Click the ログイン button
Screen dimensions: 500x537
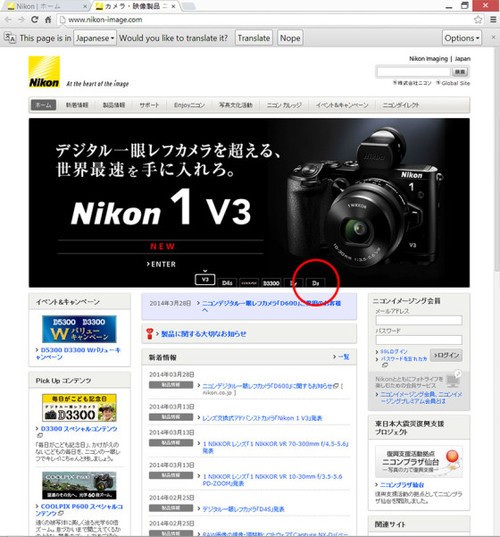[446, 355]
